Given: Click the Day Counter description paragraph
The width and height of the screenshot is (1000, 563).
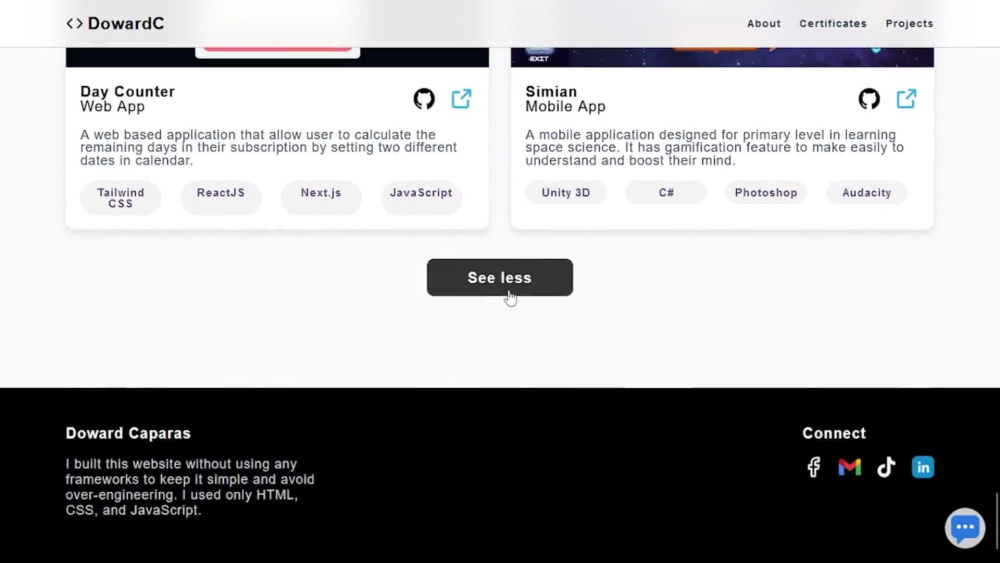Looking at the screenshot, I should point(268,147).
